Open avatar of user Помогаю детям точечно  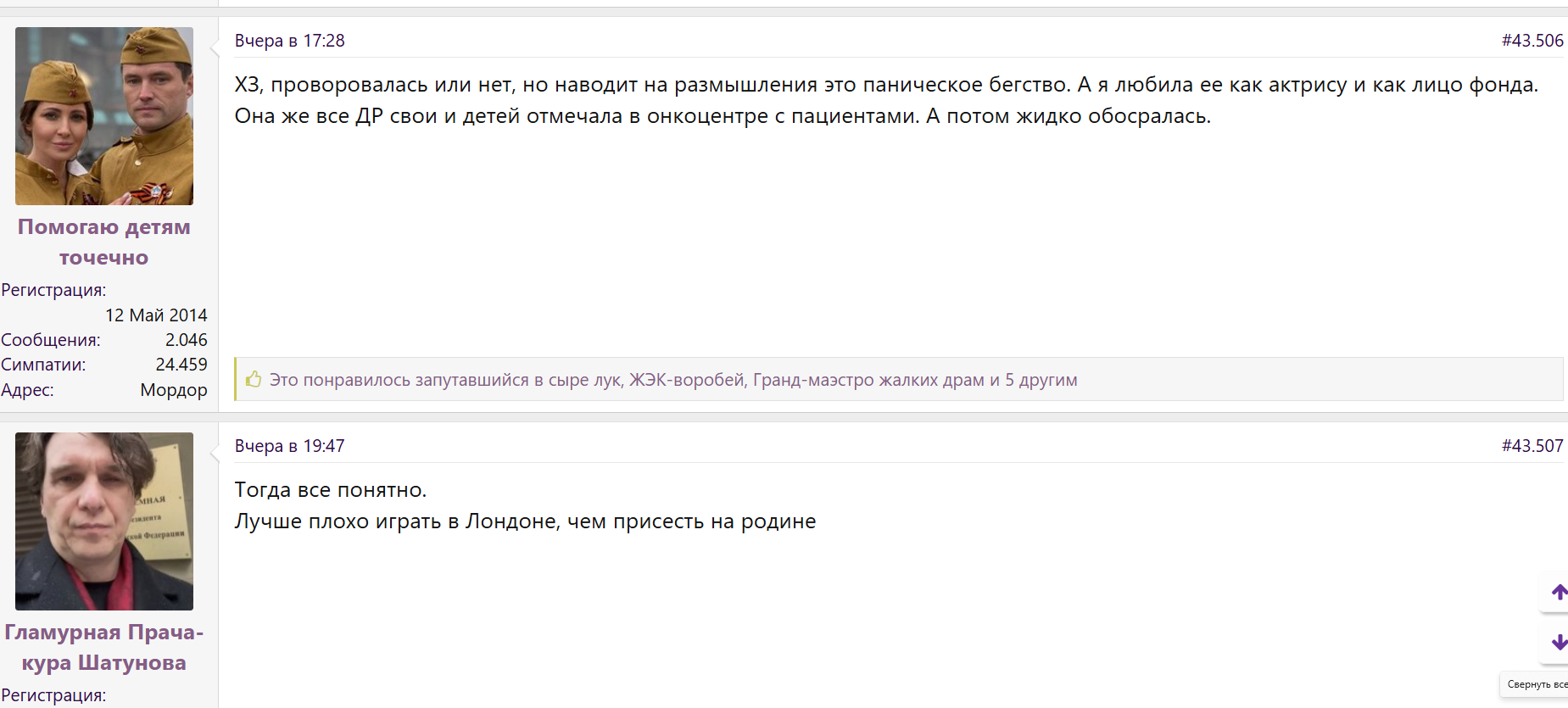pos(104,116)
